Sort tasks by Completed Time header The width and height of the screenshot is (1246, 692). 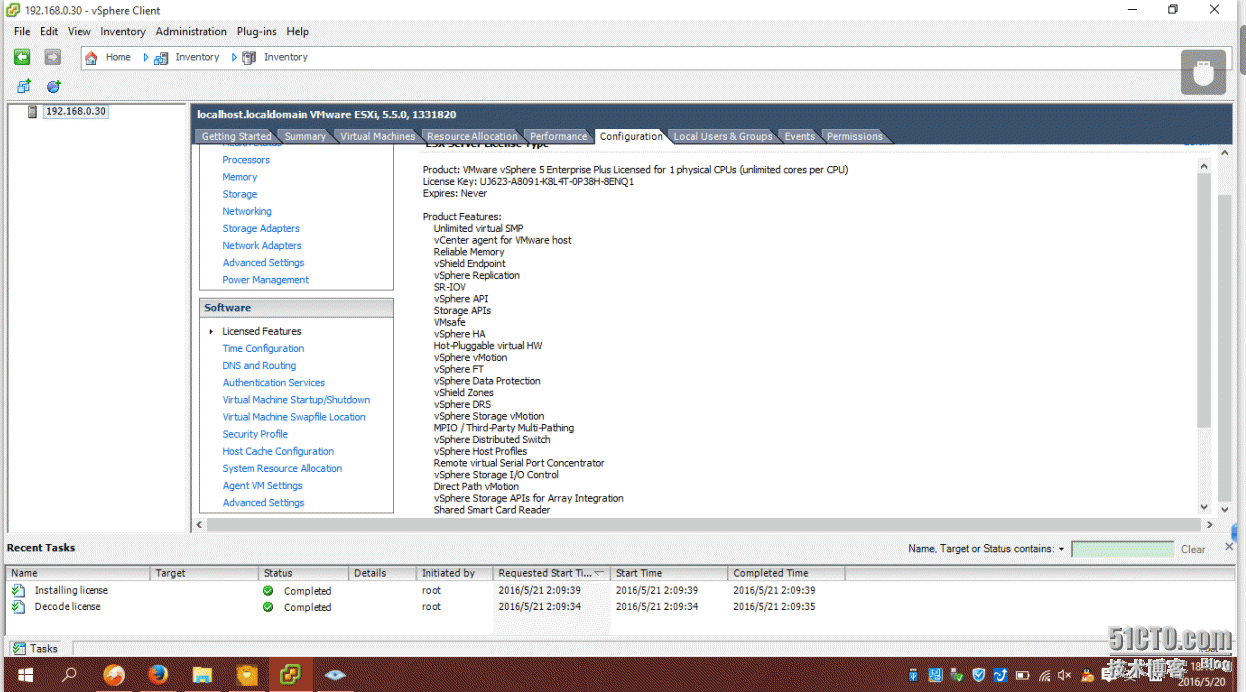click(787, 573)
